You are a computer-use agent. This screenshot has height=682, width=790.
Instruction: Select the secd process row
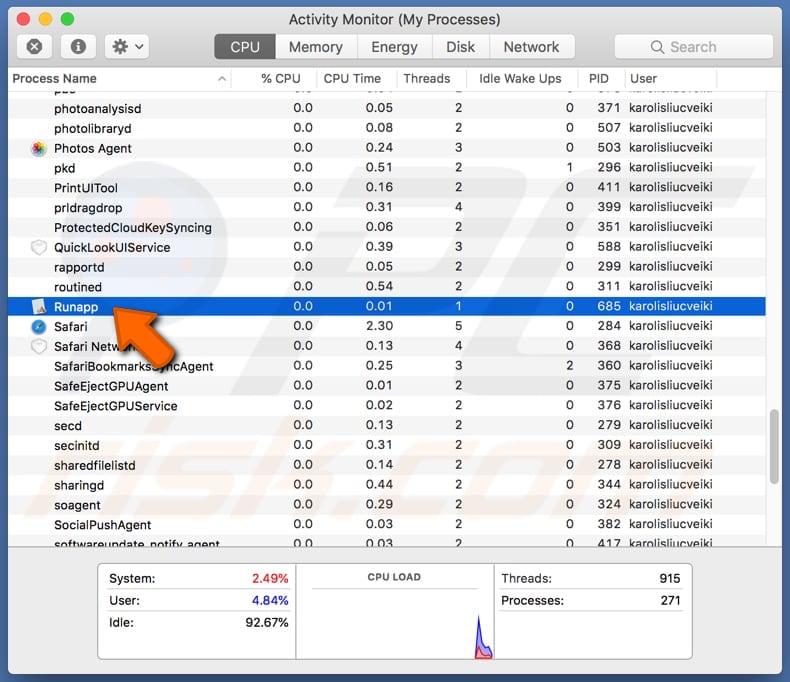click(387, 426)
